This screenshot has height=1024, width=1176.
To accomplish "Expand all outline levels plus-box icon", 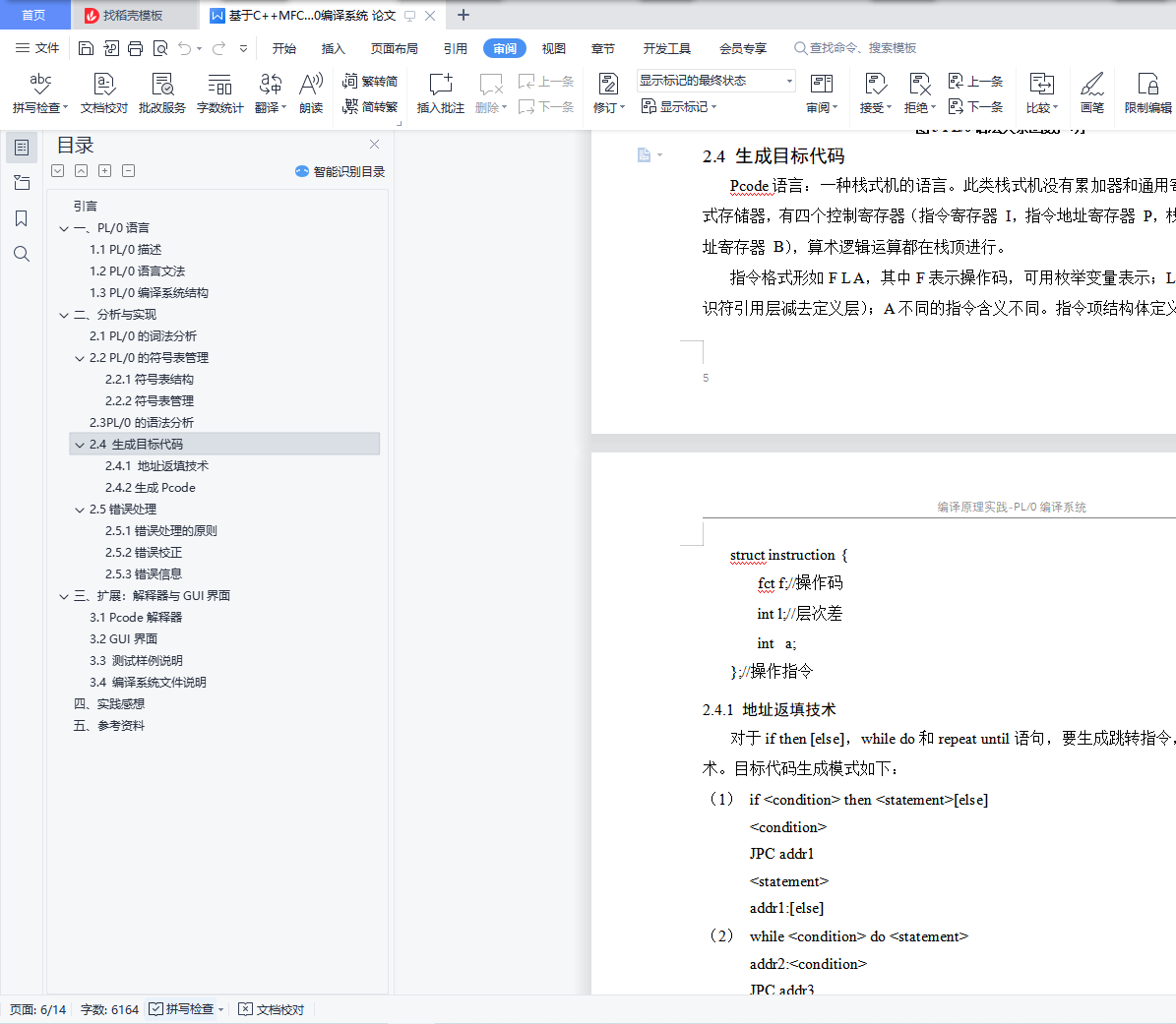I will pos(105,171).
